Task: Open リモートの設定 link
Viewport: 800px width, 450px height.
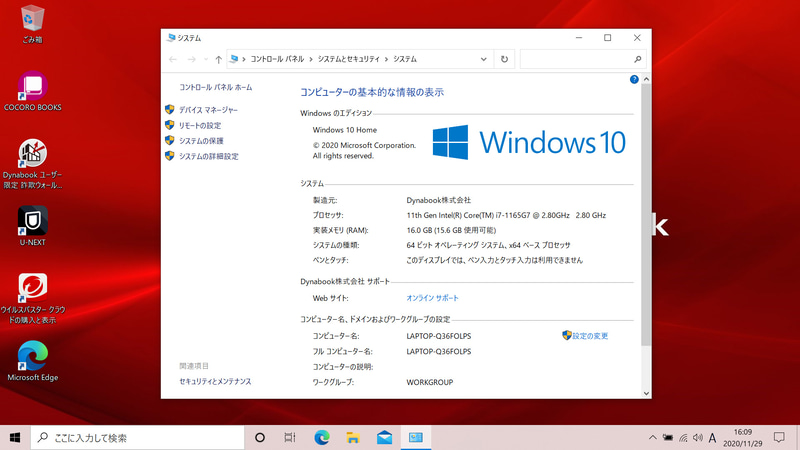Action: tap(199, 126)
